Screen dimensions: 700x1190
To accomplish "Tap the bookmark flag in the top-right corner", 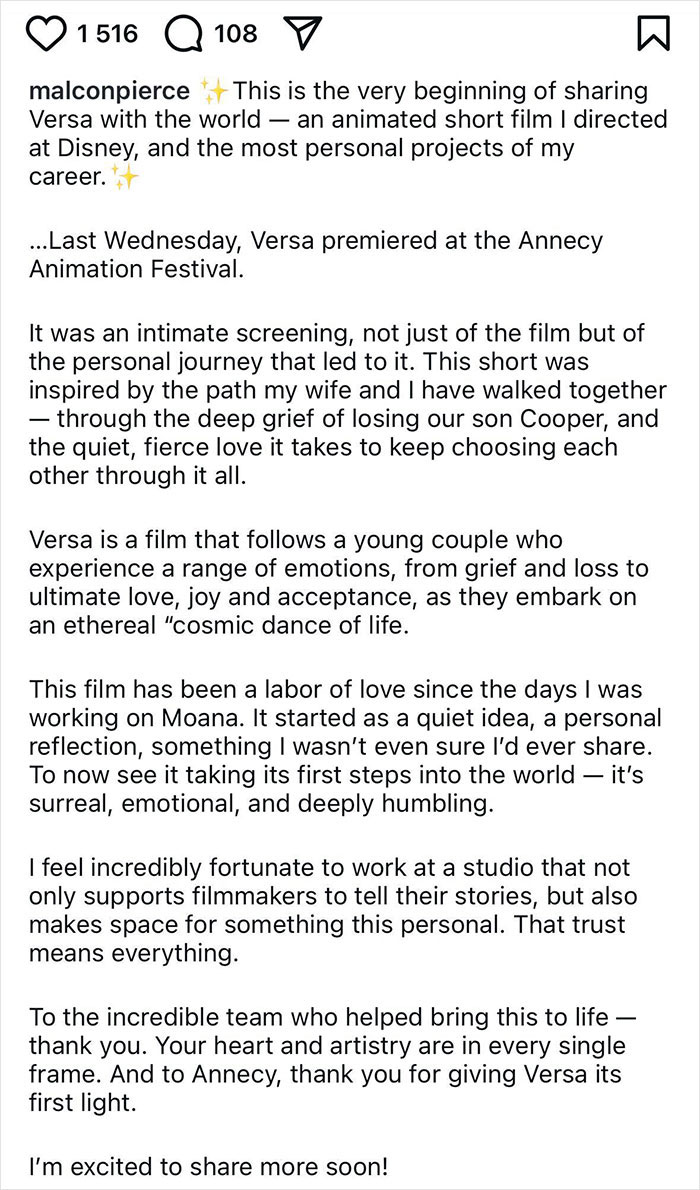I will [x=654, y=32].
